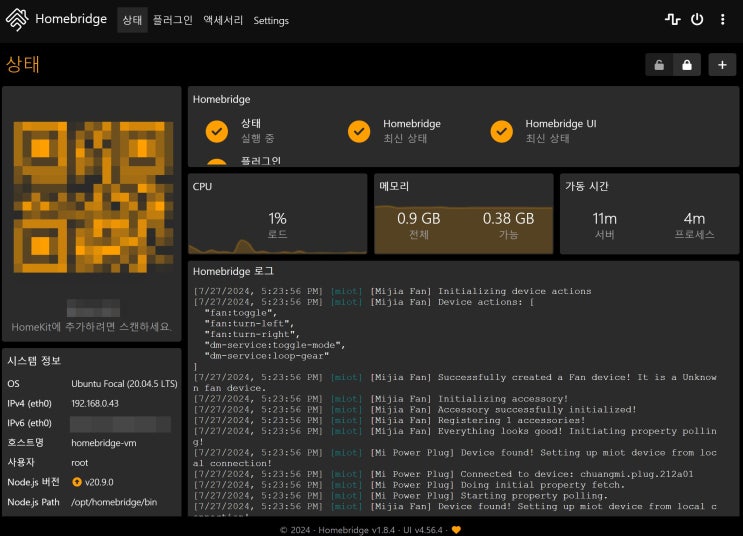The width and height of the screenshot is (743, 536).
Task: Open the UI v4.56.4 footer link
Action: point(423,530)
